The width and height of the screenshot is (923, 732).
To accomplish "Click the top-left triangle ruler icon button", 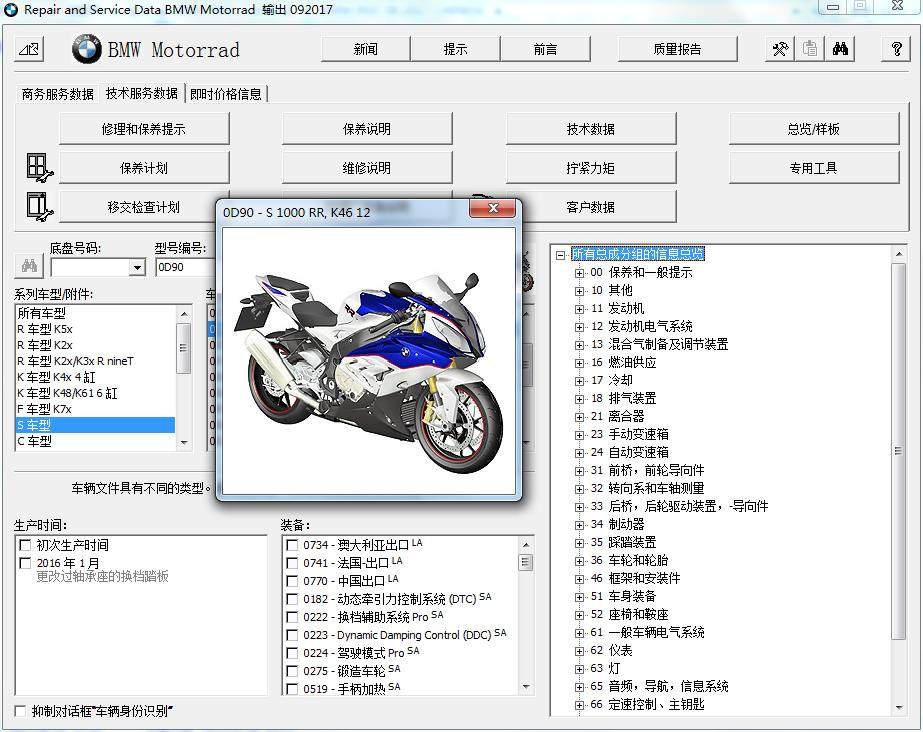I will pos(29,49).
